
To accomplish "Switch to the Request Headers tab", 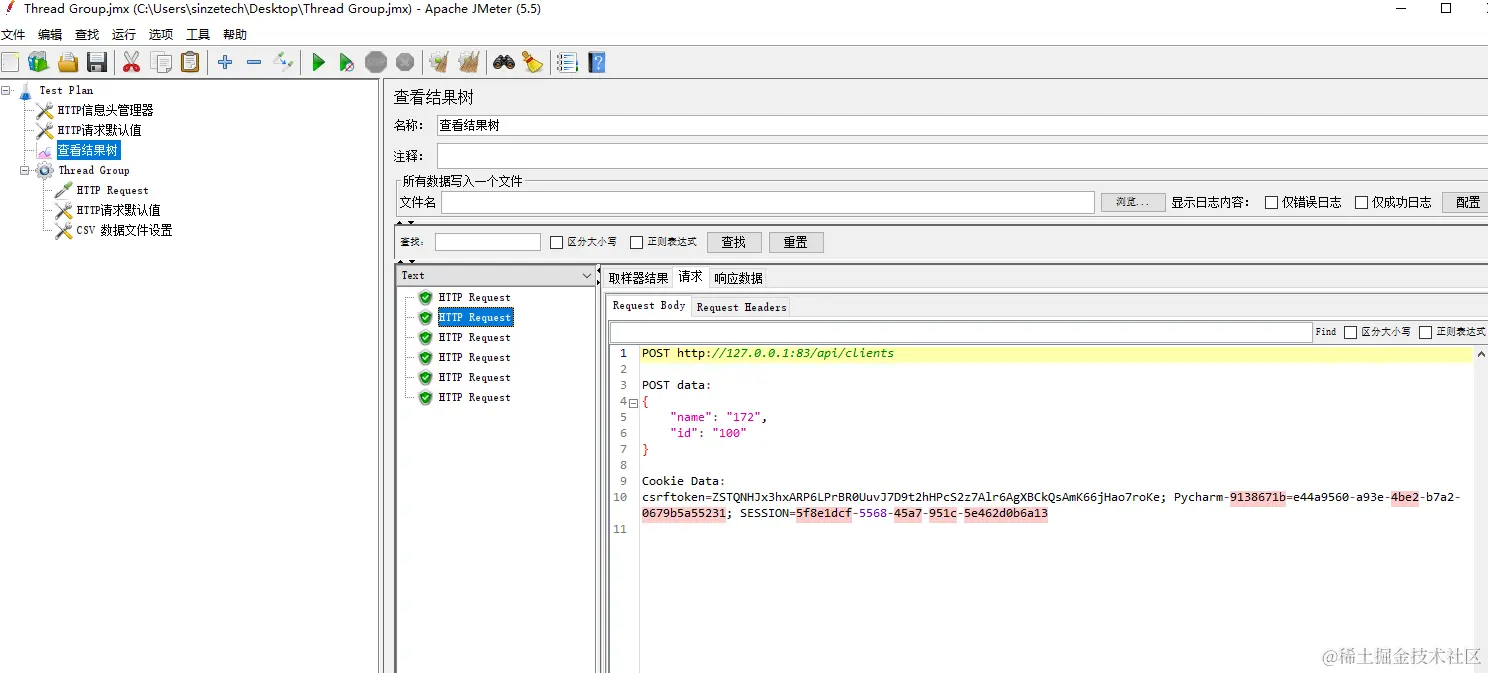I will pos(741,307).
